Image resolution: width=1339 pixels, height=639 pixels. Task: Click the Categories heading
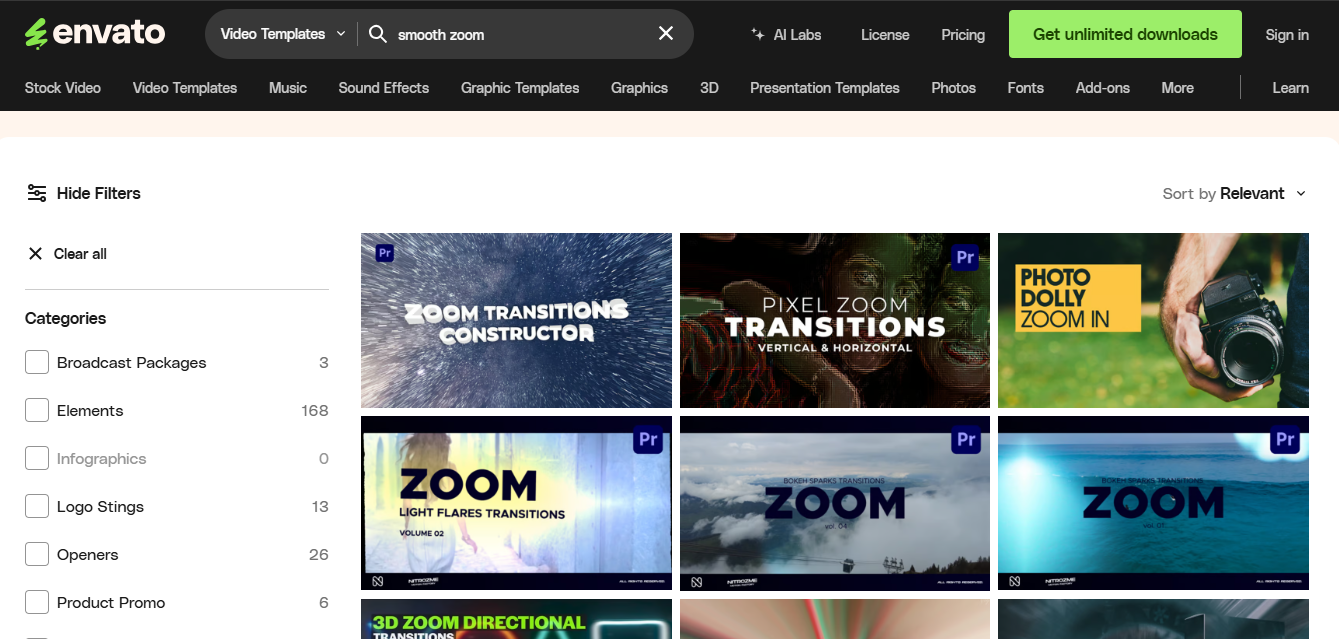[65, 318]
